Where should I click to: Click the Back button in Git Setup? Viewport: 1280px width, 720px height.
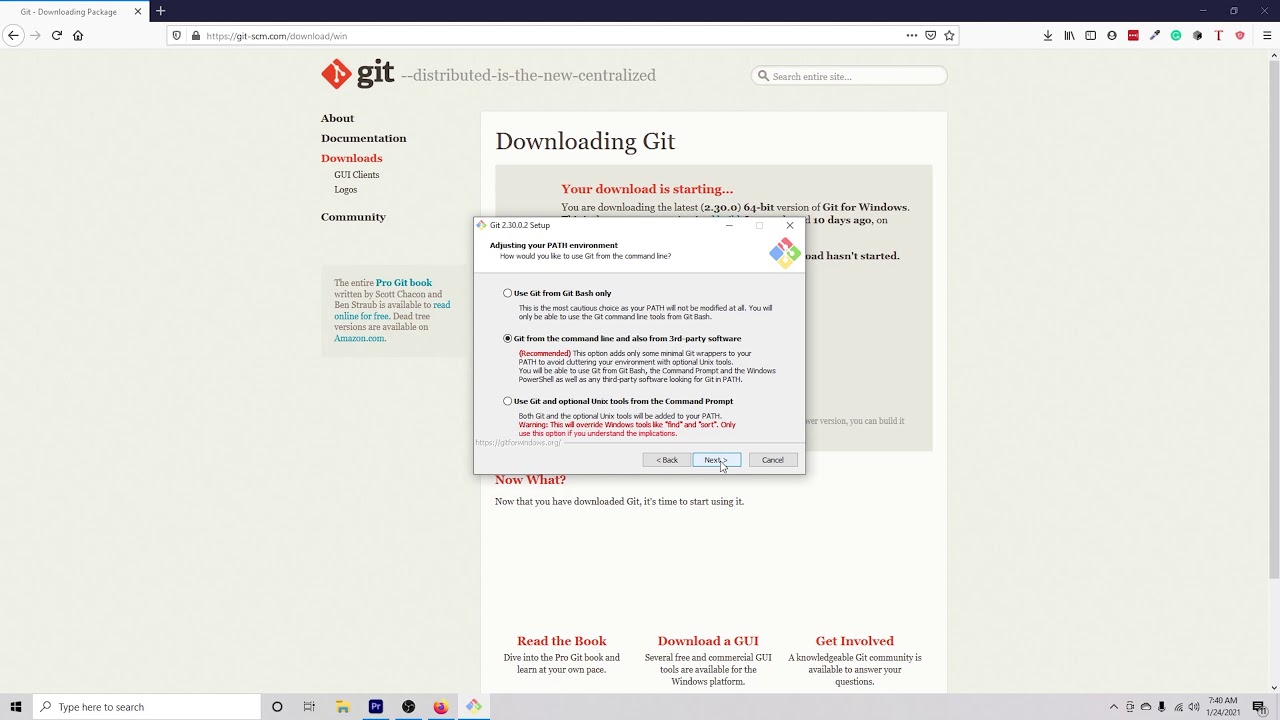tap(667, 460)
